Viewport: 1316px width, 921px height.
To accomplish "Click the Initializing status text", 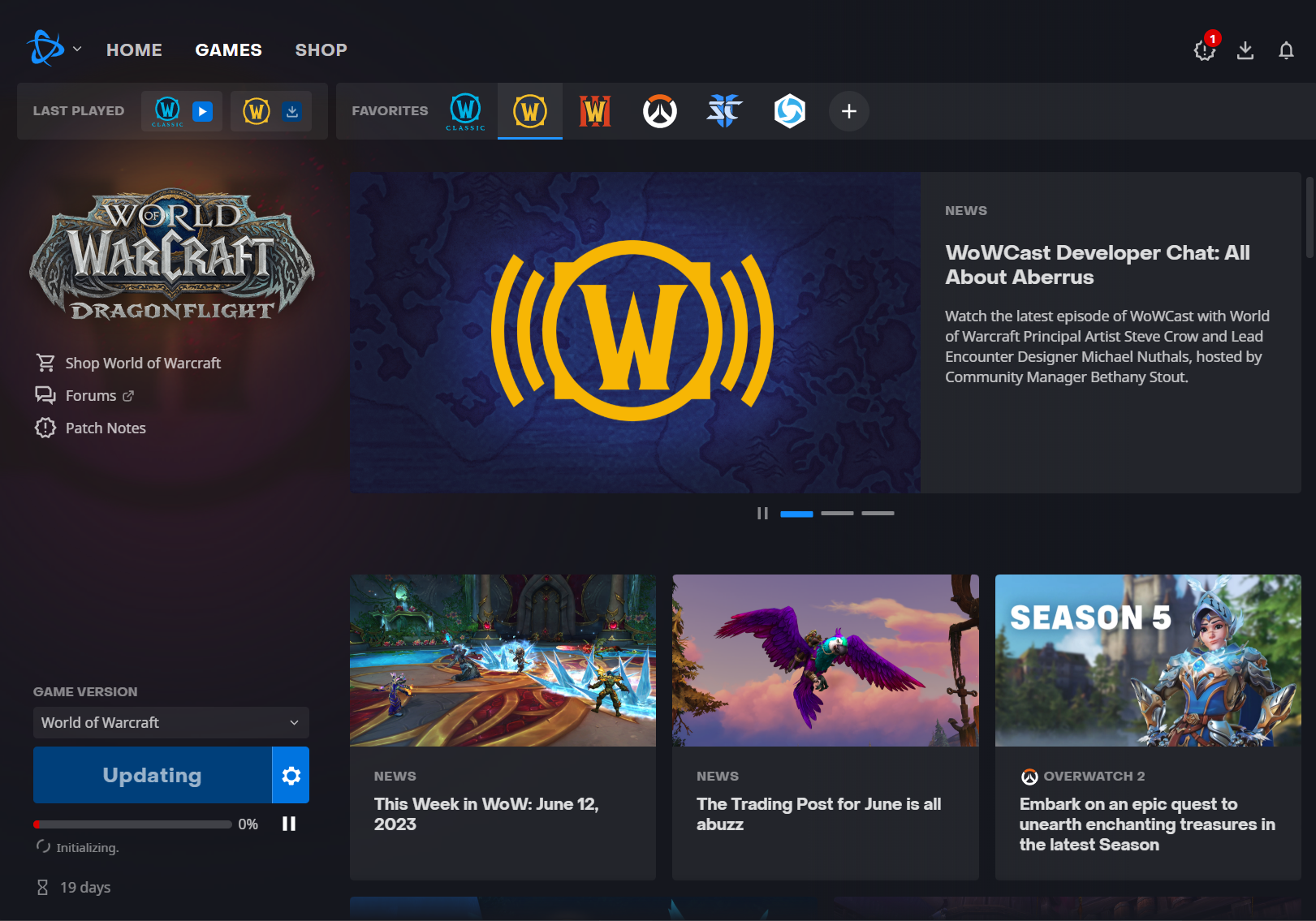I will (87, 847).
